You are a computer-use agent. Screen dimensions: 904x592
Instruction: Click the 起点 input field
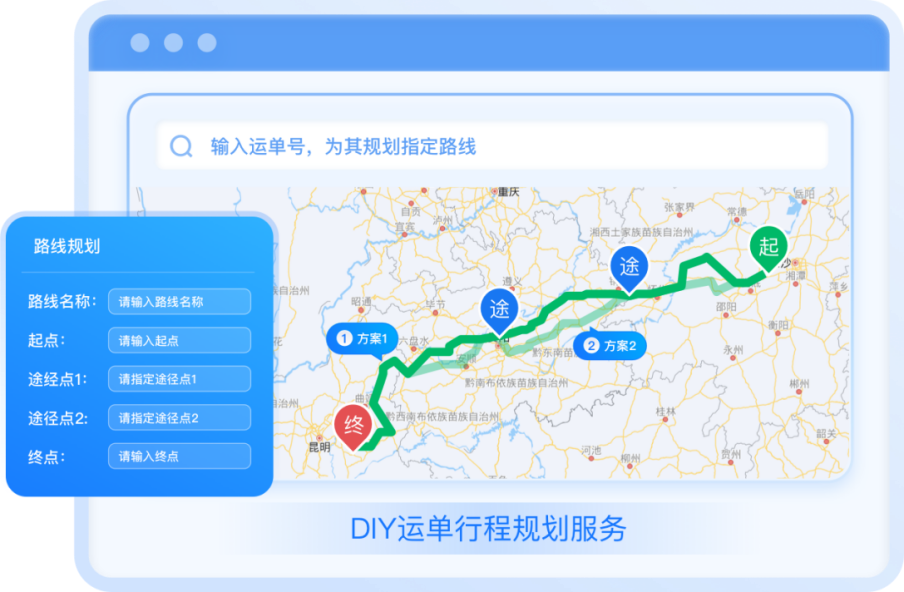[x=179, y=340]
